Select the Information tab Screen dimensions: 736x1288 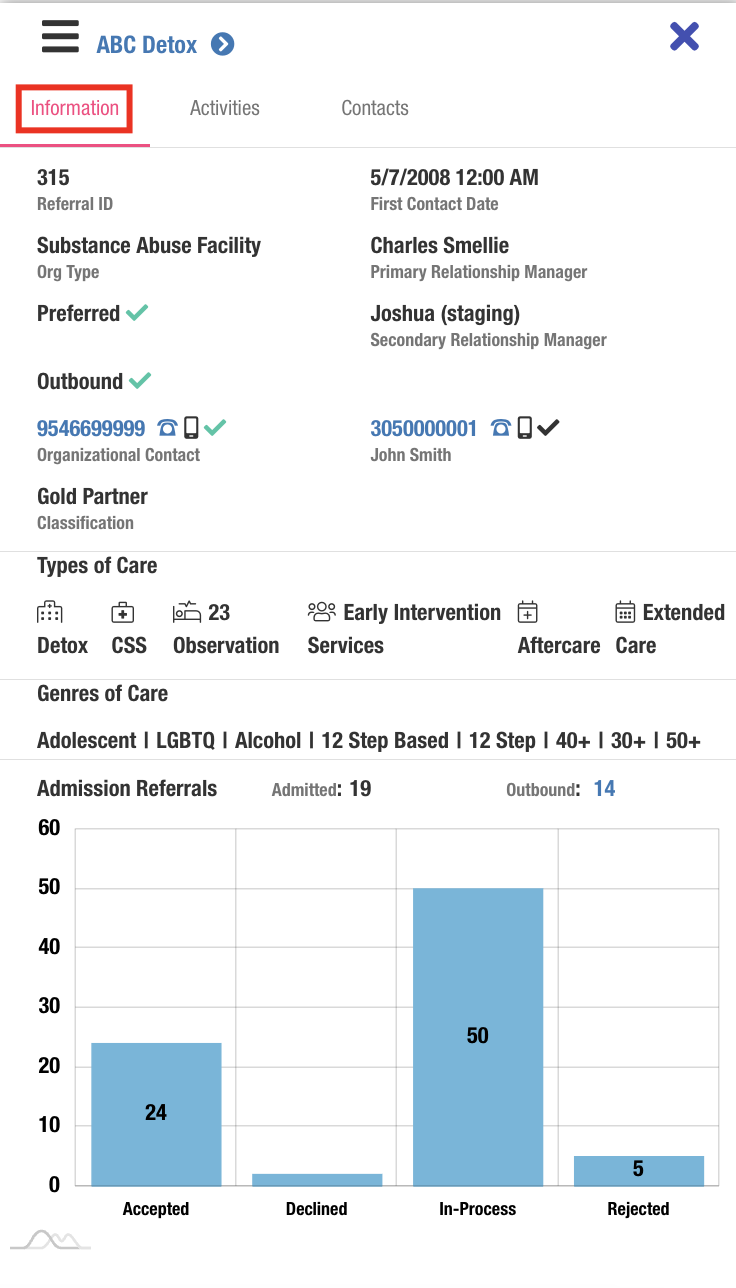click(75, 108)
